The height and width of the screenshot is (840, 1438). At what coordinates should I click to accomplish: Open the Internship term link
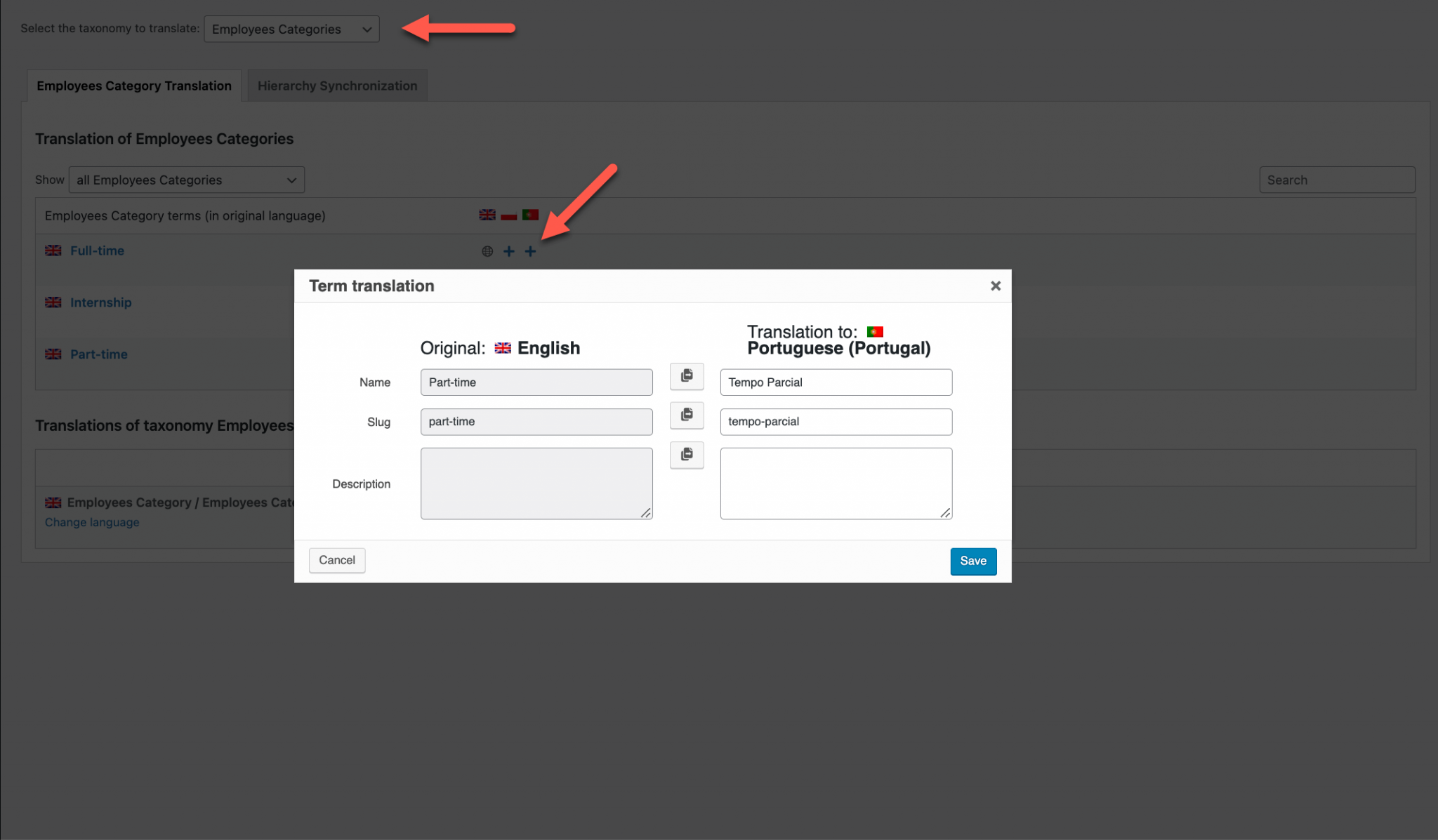[101, 302]
